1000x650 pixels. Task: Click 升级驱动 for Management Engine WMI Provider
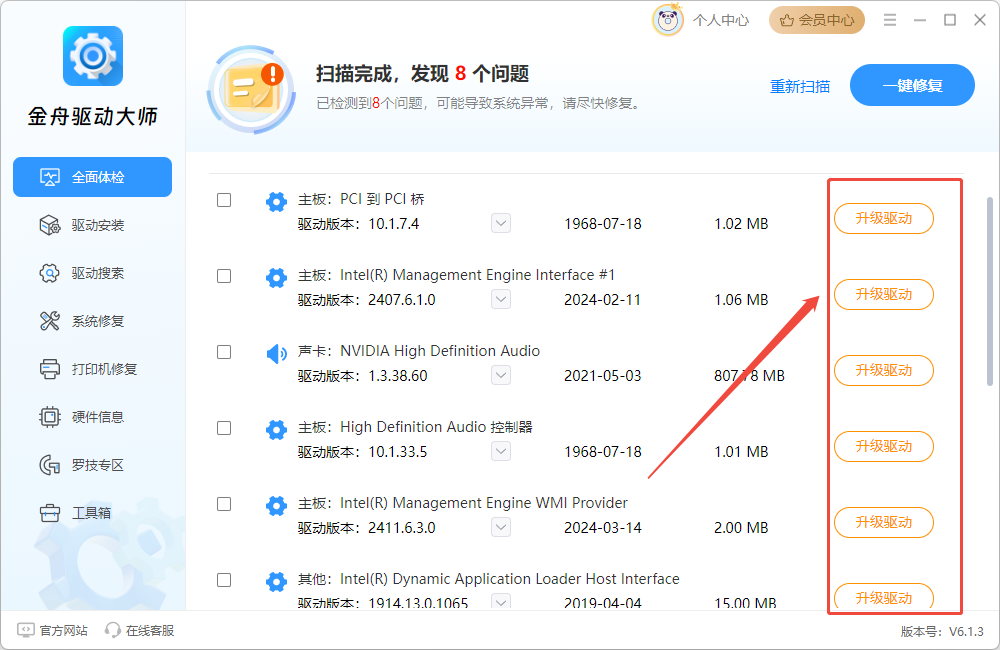point(884,522)
